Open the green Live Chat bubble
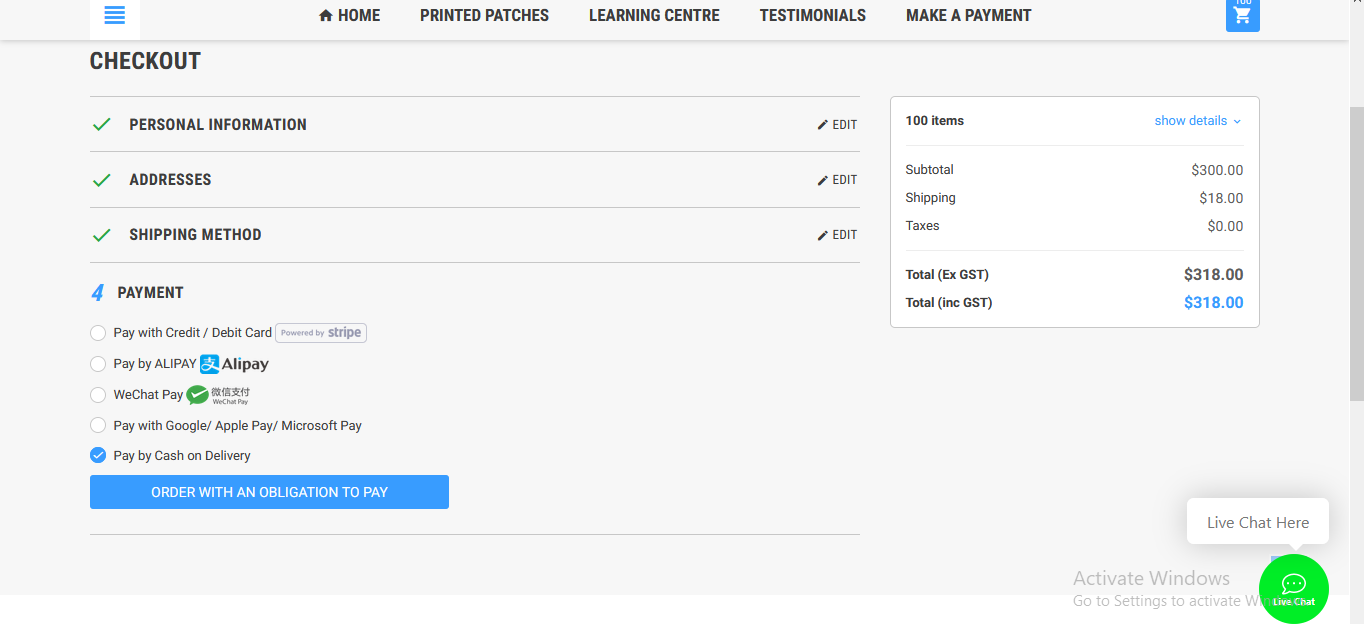1364x624 pixels. pyautogui.click(x=1293, y=588)
